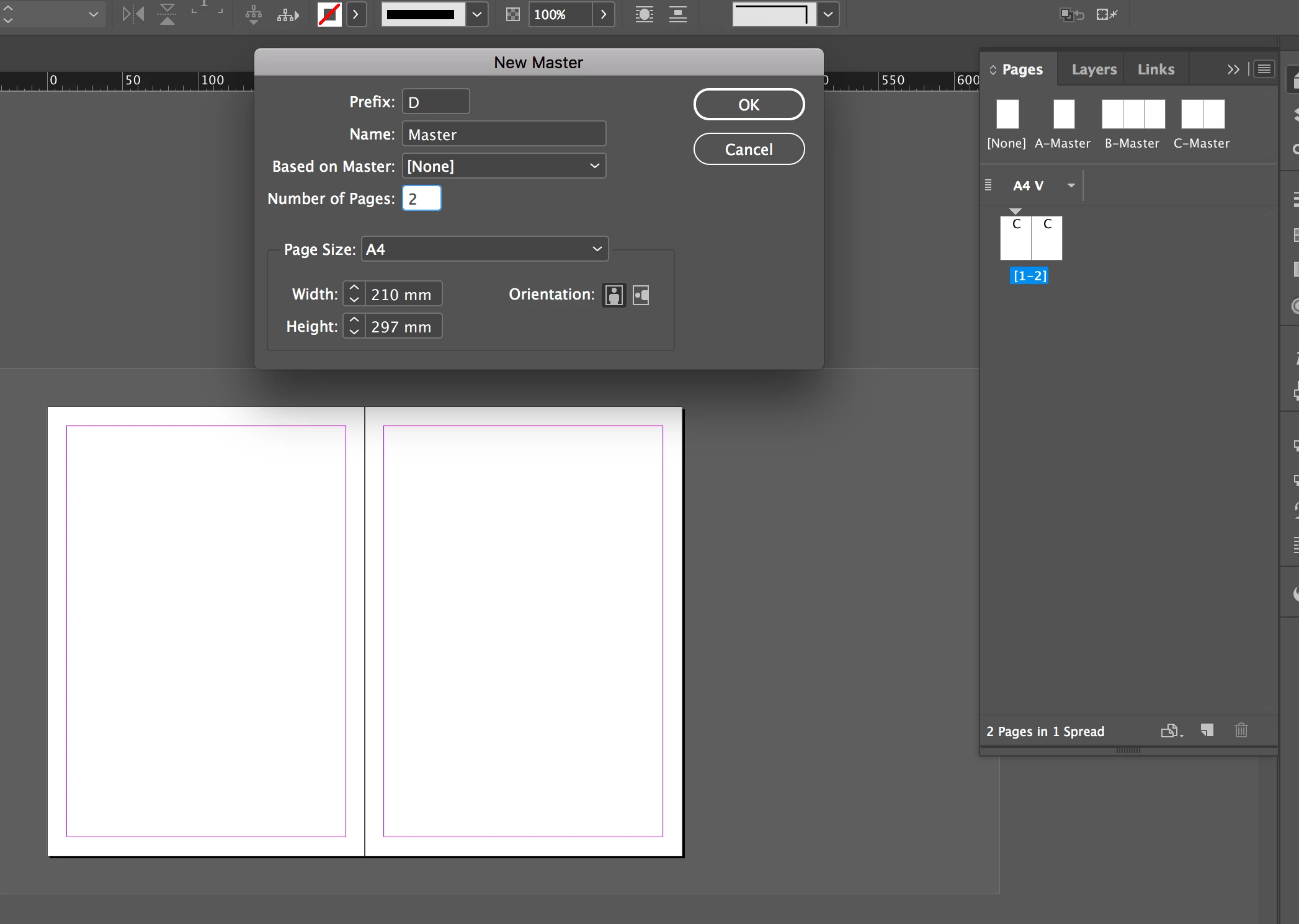This screenshot has height=924, width=1299.
Task: Select portrait orientation
Action: pos(614,295)
